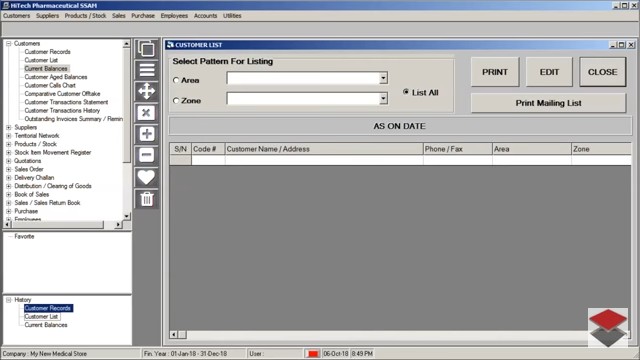Viewport: 640px width, 360px height.
Task: Collapse the History tree node
Action: tap(9, 300)
